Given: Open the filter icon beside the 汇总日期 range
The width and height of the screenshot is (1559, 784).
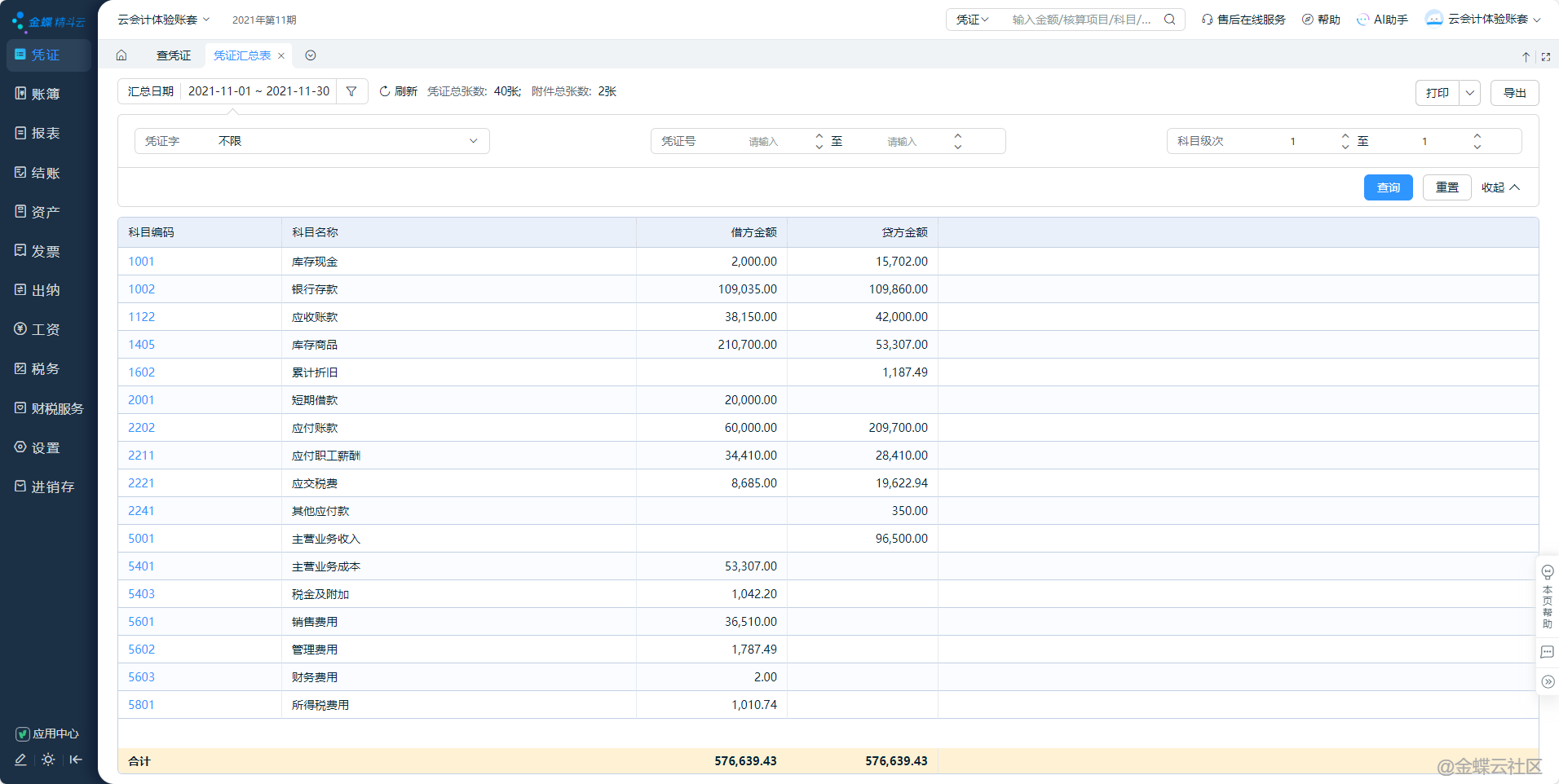Looking at the screenshot, I should pos(352,91).
